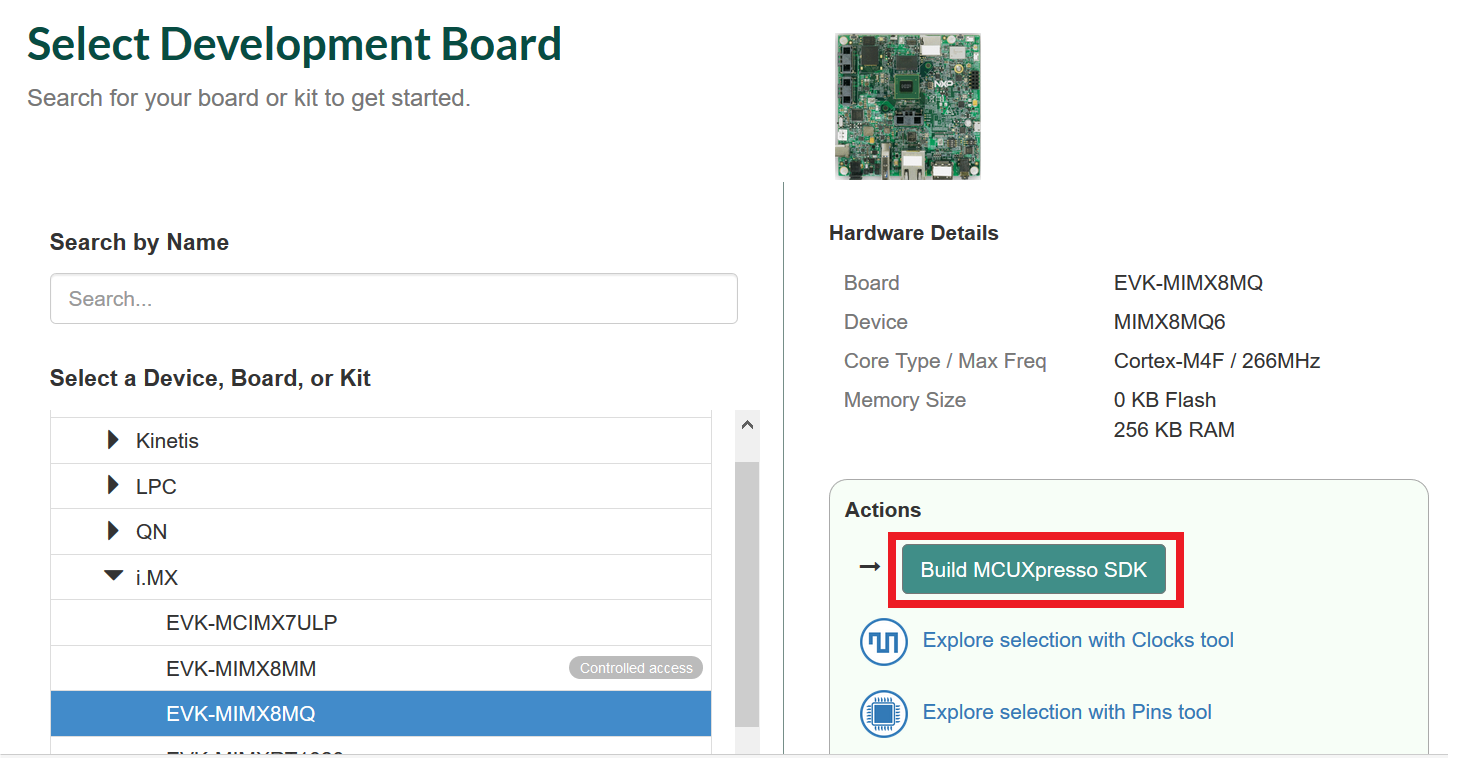Expand the Kinetis tree node triangle

tap(113, 440)
